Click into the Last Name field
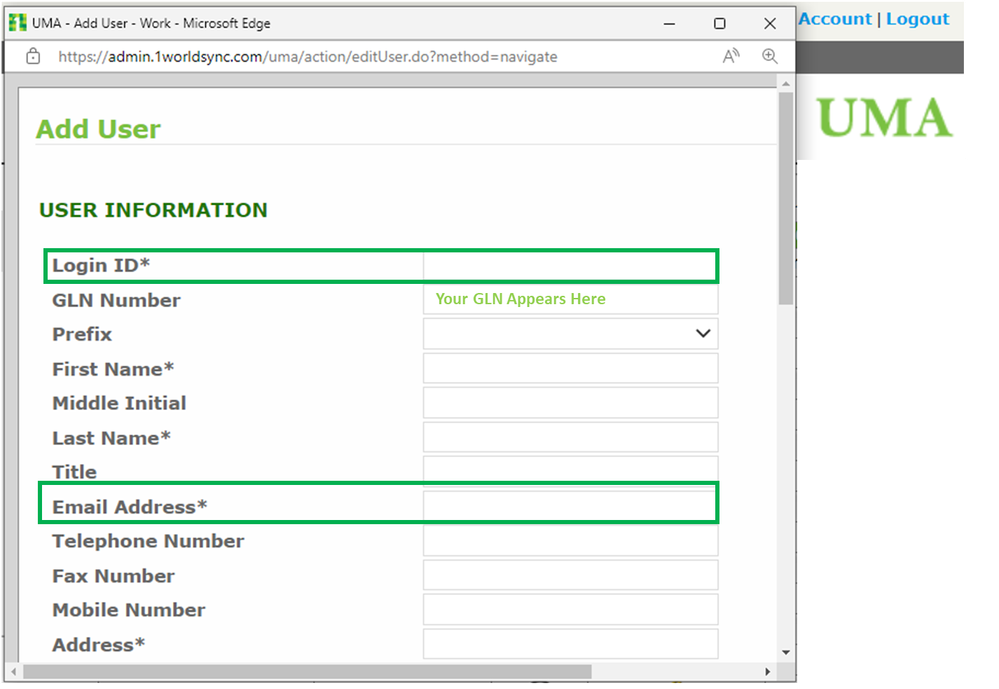The width and height of the screenshot is (999, 689). click(x=570, y=438)
